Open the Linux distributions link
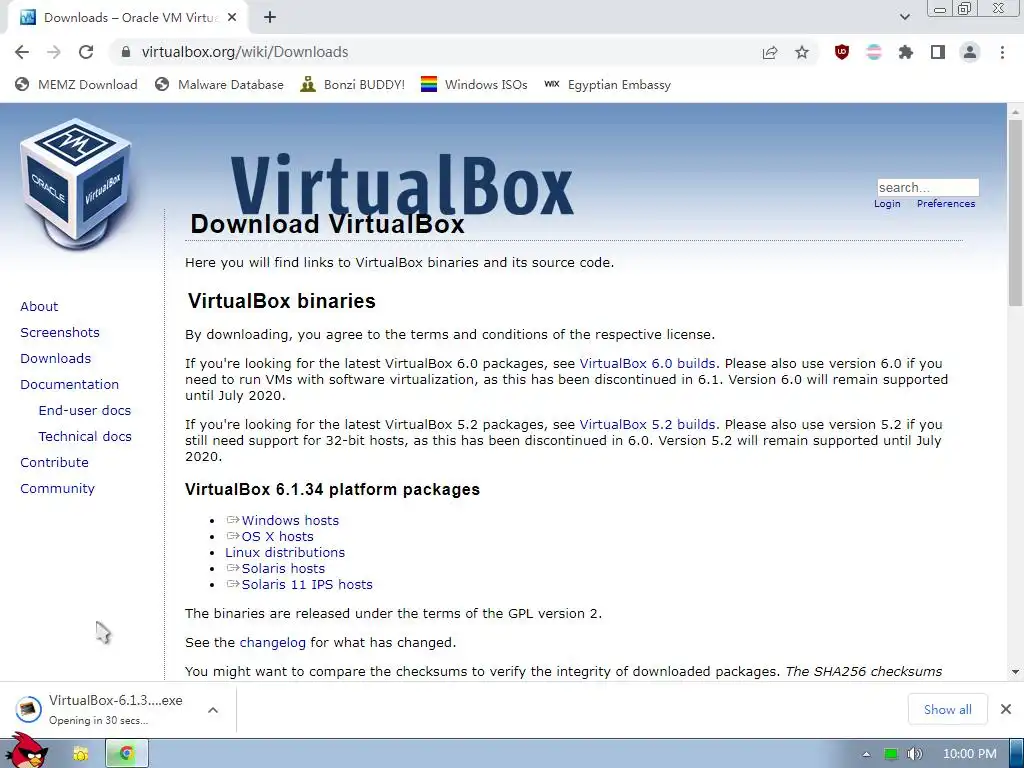Image resolution: width=1024 pixels, height=768 pixels. coord(285,552)
